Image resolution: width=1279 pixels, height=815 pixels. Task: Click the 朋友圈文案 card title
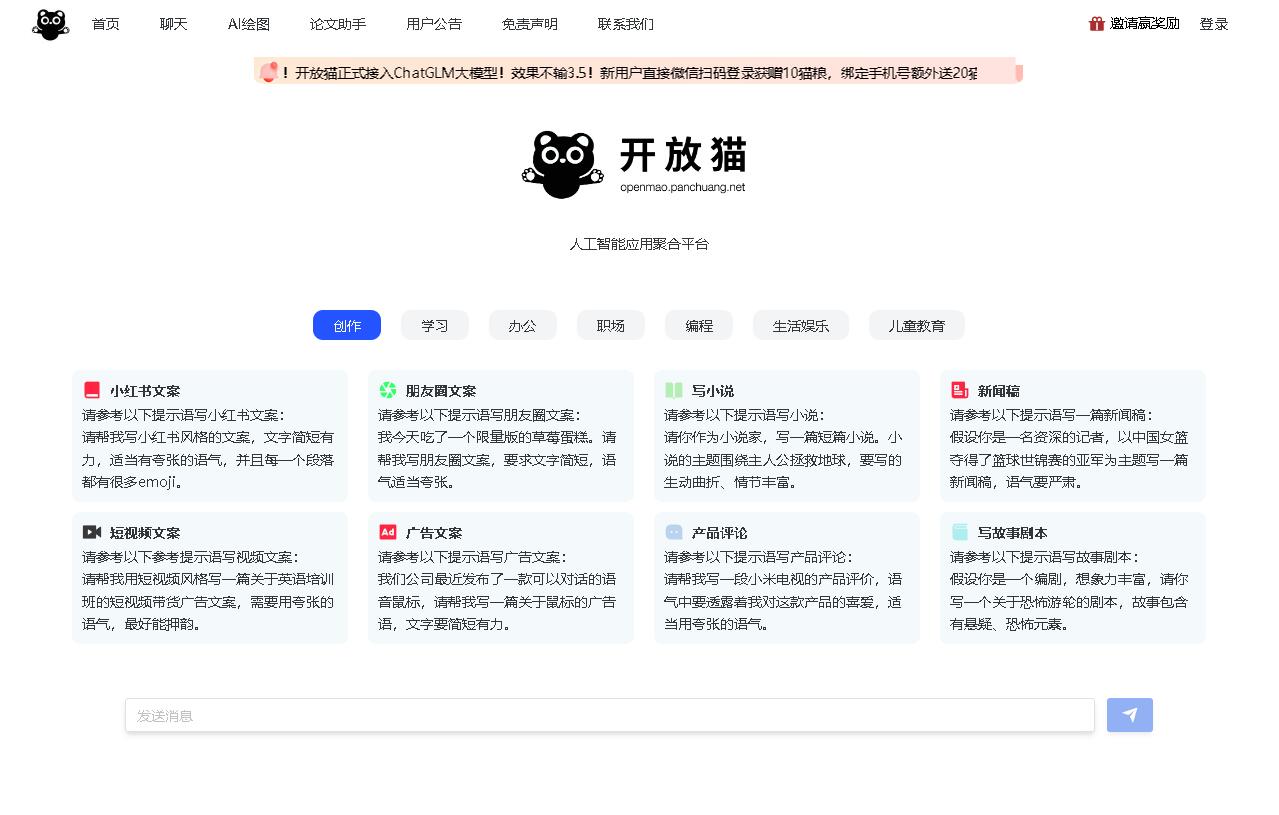441,391
